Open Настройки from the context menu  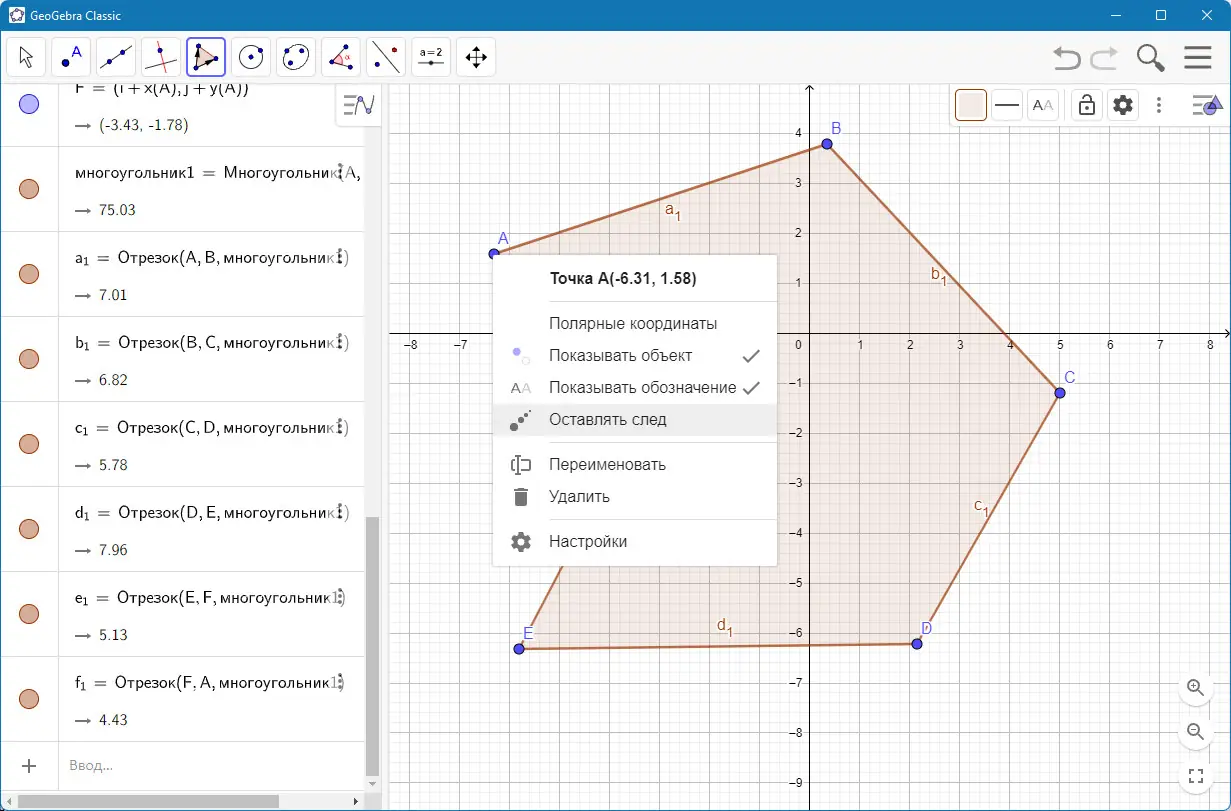click(635, 542)
